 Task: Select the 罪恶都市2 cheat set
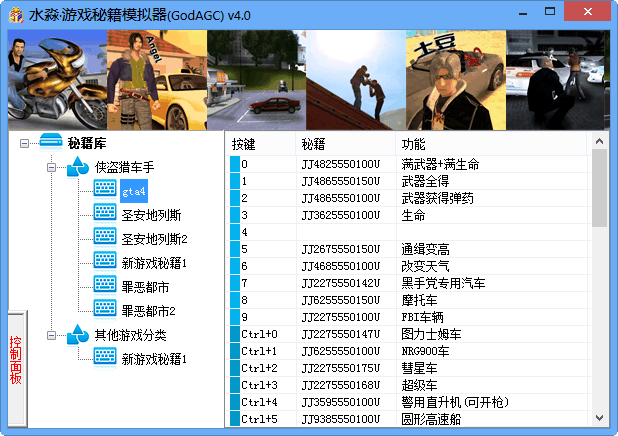click(x=148, y=311)
